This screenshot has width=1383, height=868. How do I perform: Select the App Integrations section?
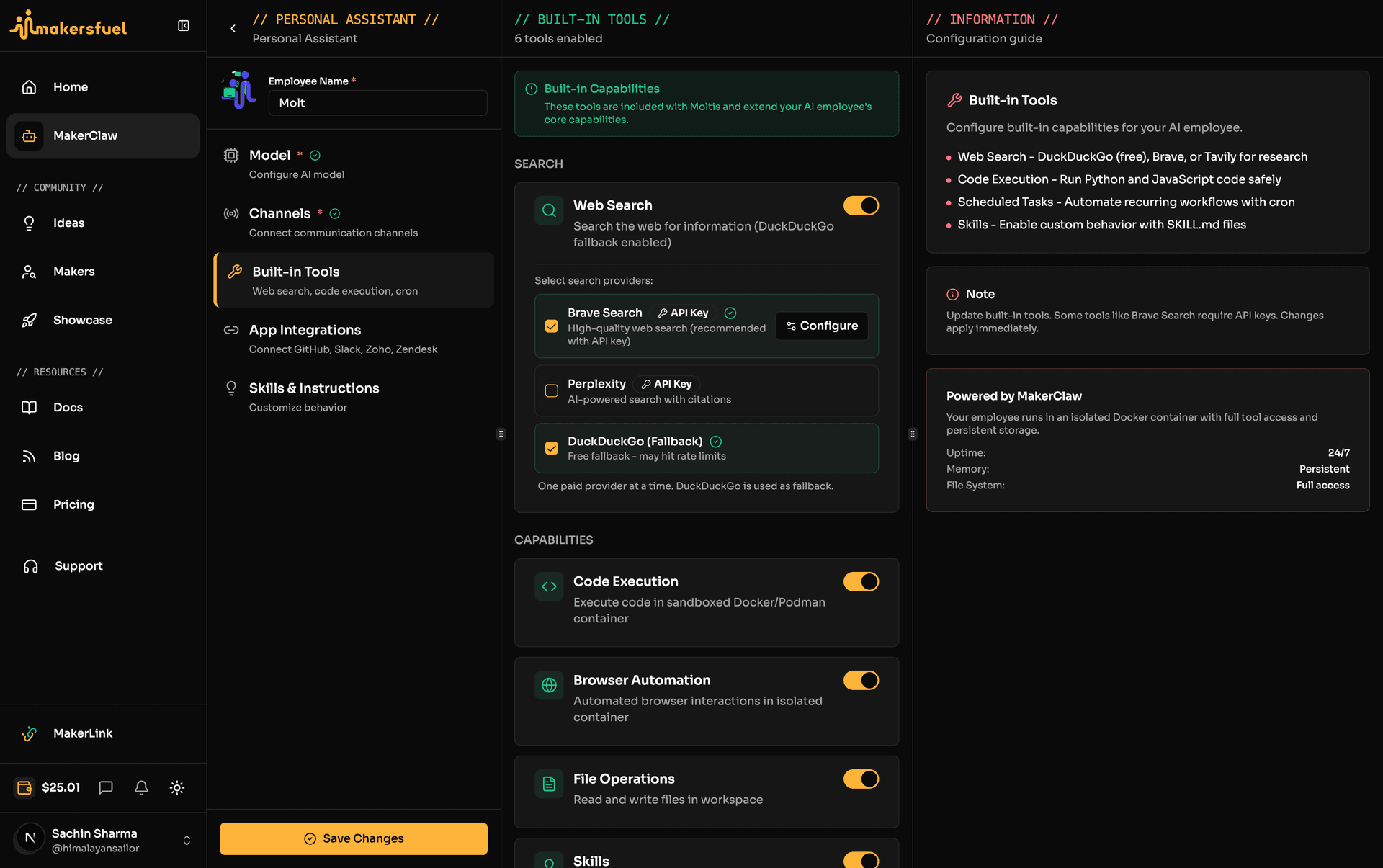[x=354, y=339]
